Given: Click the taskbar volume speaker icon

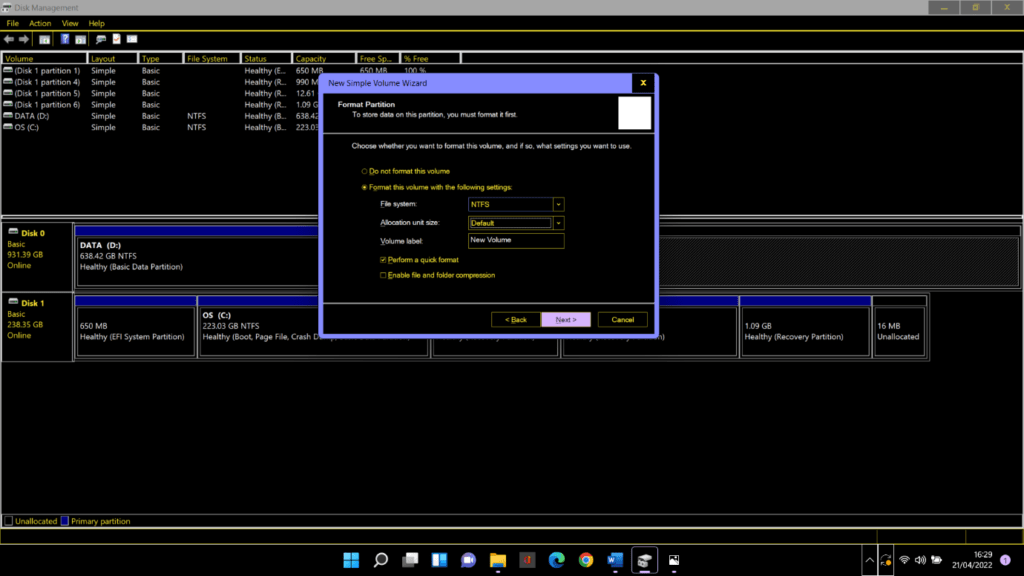Looking at the screenshot, I should (x=921, y=560).
